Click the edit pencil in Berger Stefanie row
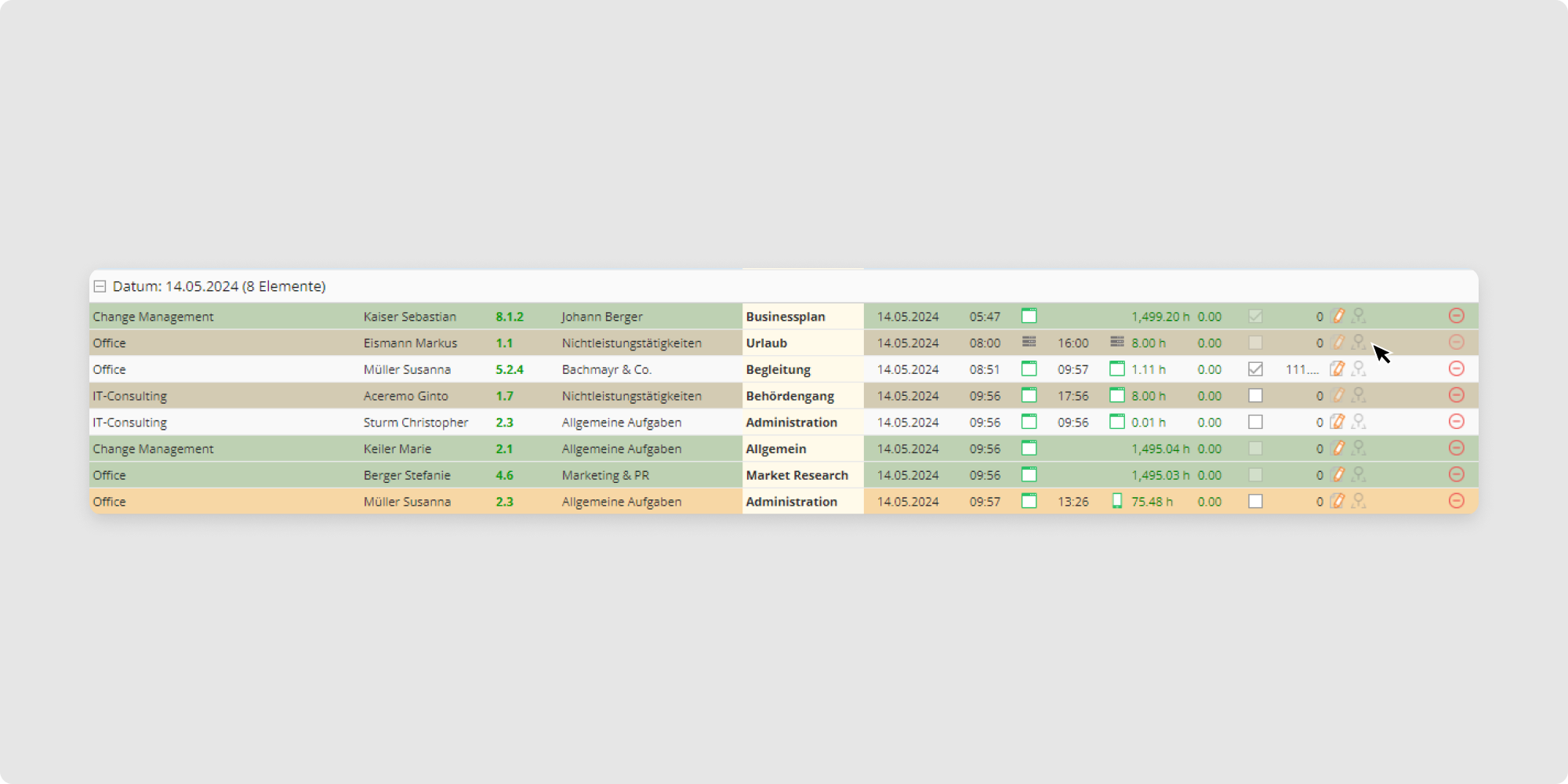Screen dimensions: 1568x784 [1338, 475]
